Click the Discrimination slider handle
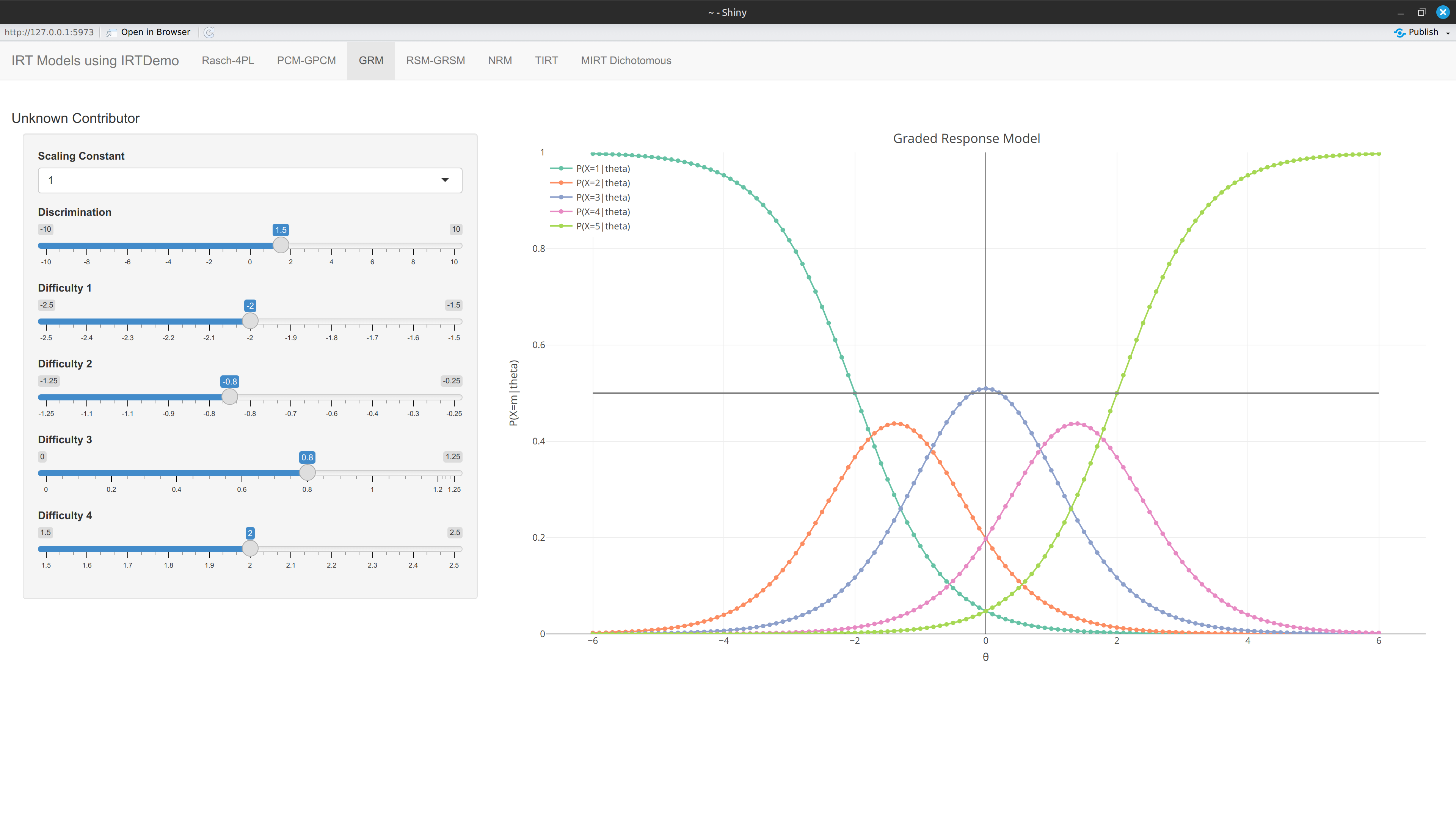Screen dimensions: 1456x819 click(281, 245)
